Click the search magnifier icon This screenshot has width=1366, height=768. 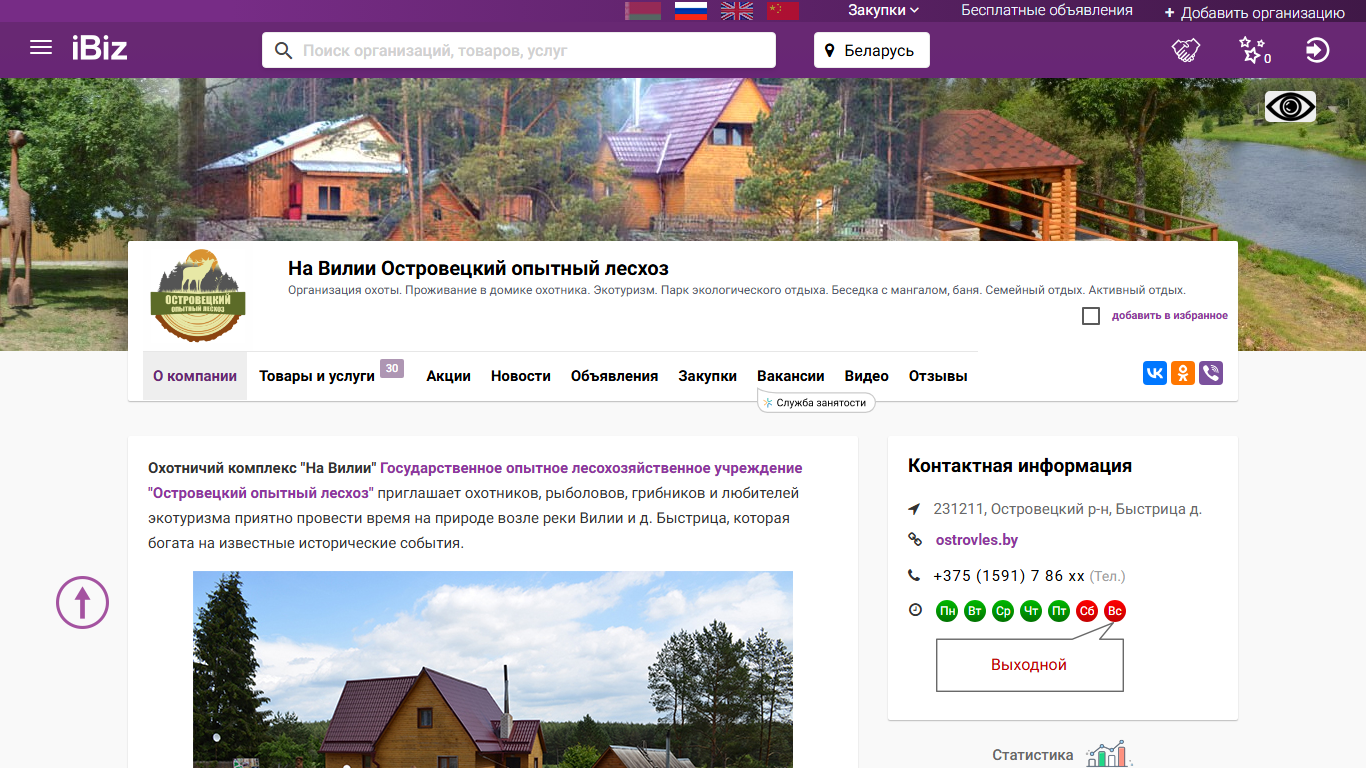[283, 50]
